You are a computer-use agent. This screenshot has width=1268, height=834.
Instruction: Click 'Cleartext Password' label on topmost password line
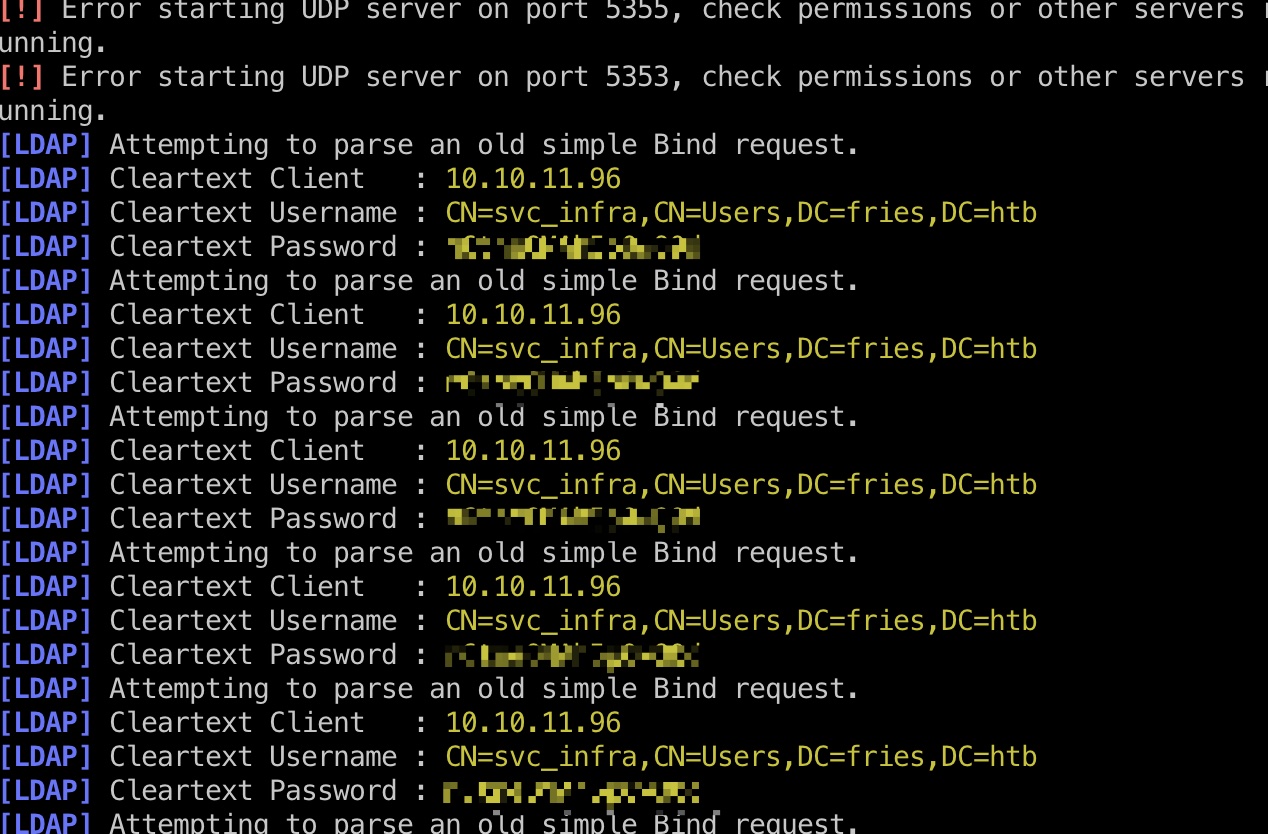pos(253,247)
